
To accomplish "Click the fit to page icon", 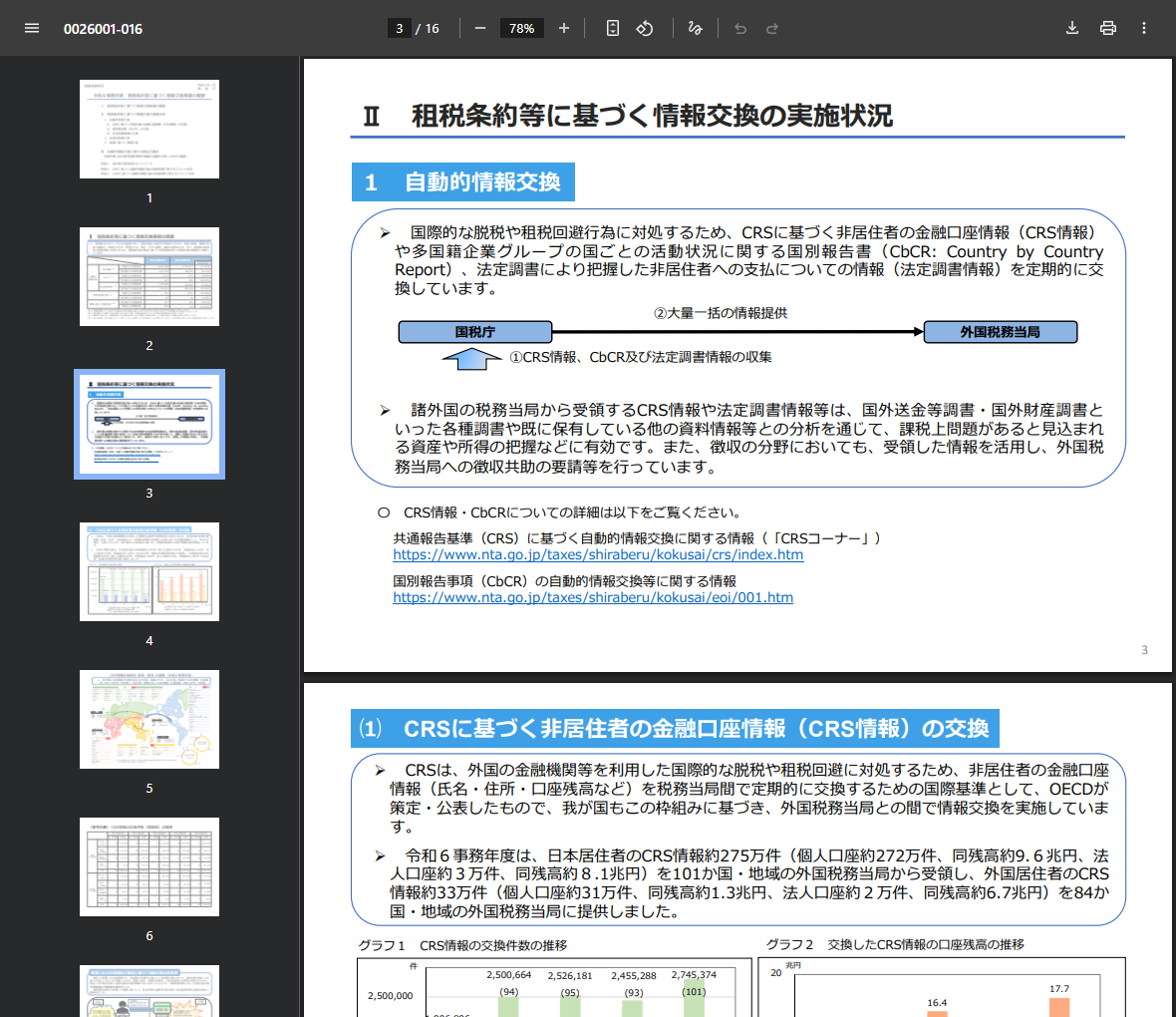I will pyautogui.click(x=613, y=29).
